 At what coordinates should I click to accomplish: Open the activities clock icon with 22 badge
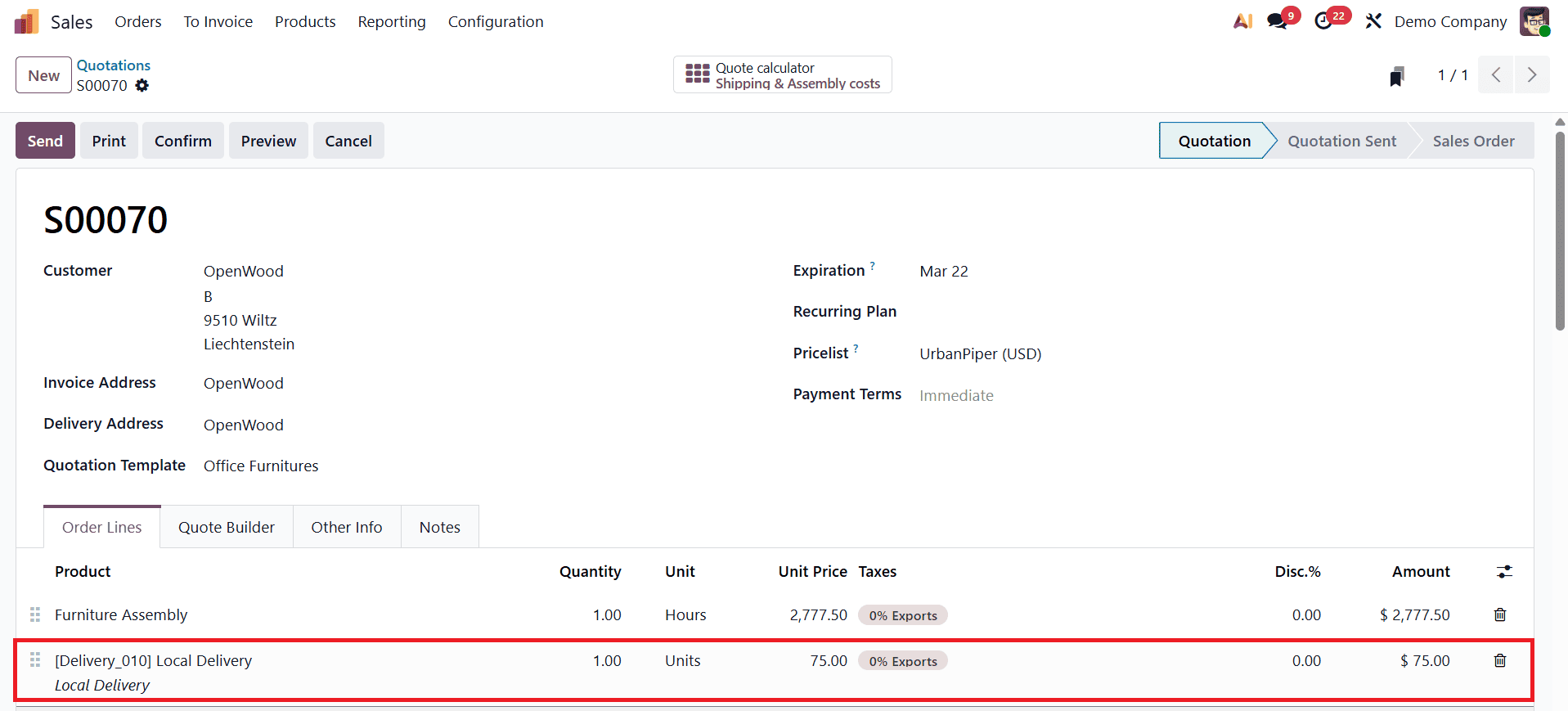(1323, 21)
